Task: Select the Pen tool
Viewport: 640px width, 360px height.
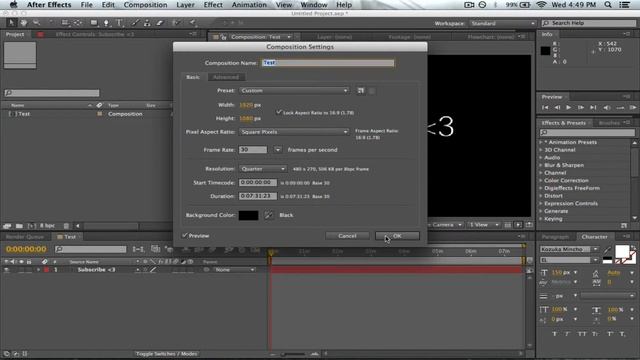Action: click(106, 23)
